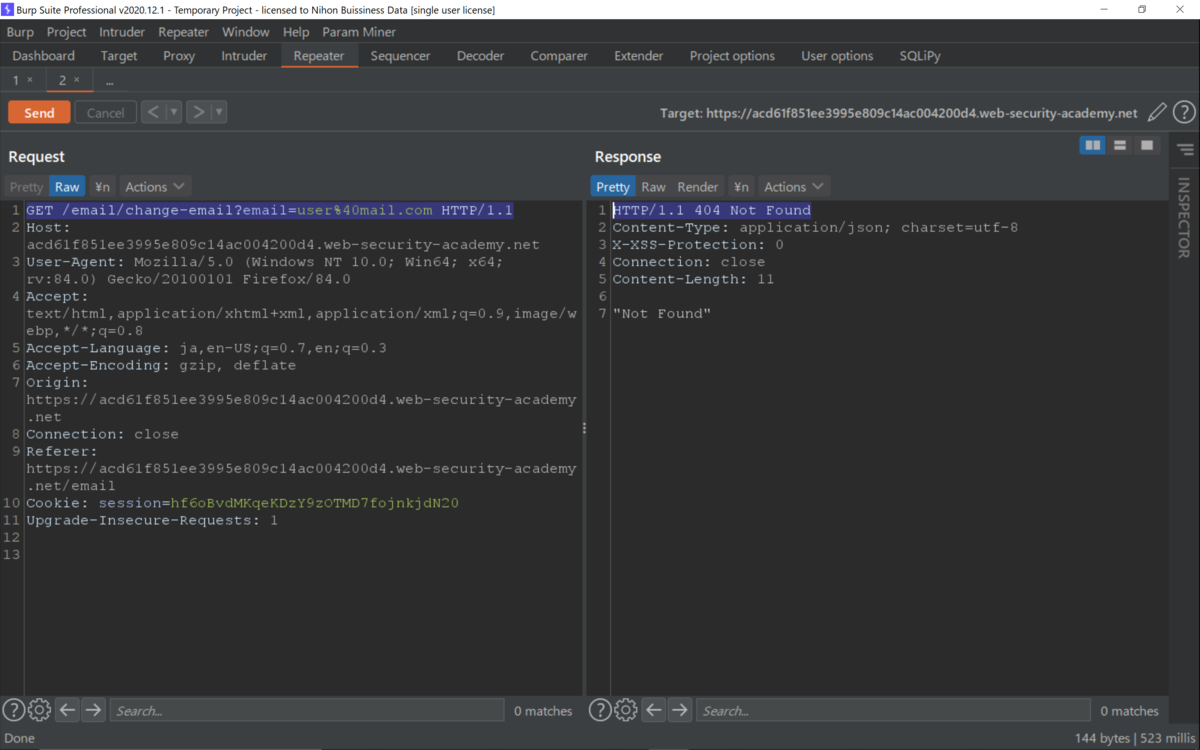
Task: Switch to Decoder tab
Action: [481, 56]
